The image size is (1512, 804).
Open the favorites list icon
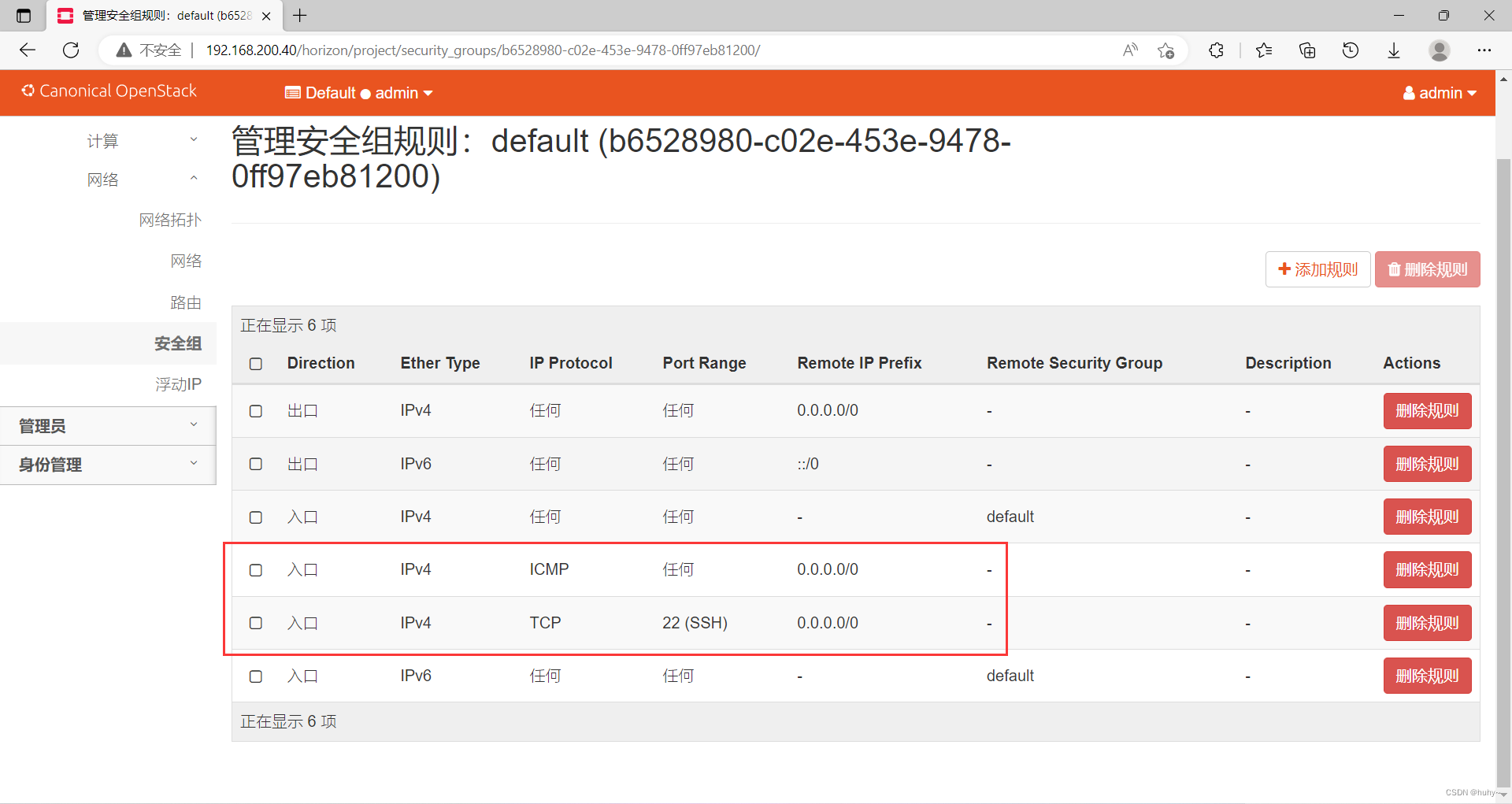[x=1264, y=50]
